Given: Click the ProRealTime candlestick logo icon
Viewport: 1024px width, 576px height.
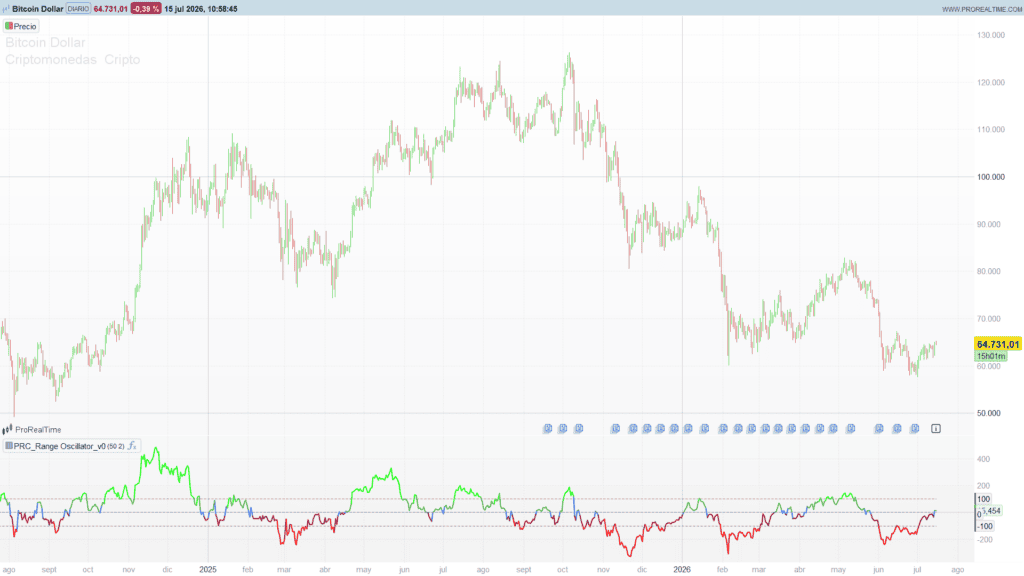Looking at the screenshot, I should tap(7, 430).
